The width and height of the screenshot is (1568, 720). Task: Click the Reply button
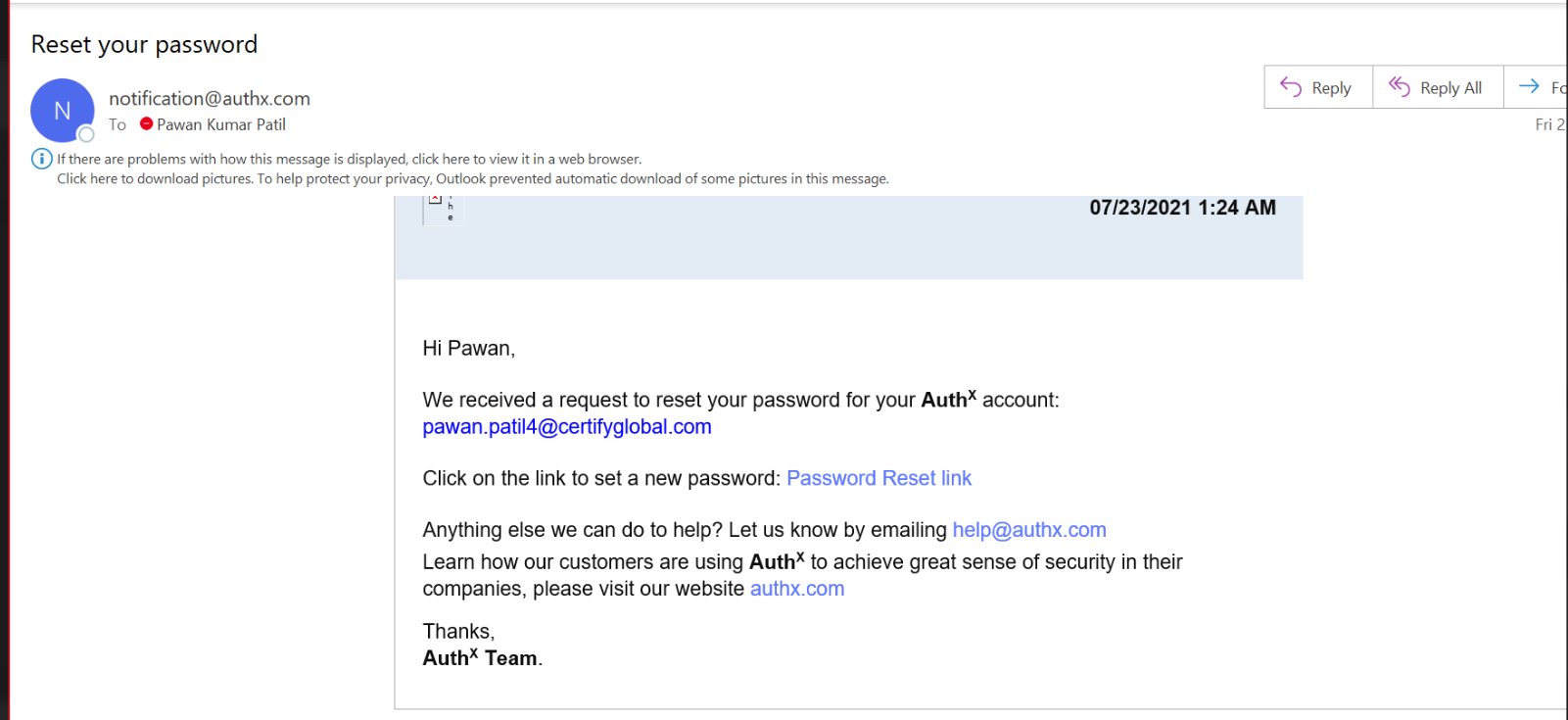[x=1318, y=87]
